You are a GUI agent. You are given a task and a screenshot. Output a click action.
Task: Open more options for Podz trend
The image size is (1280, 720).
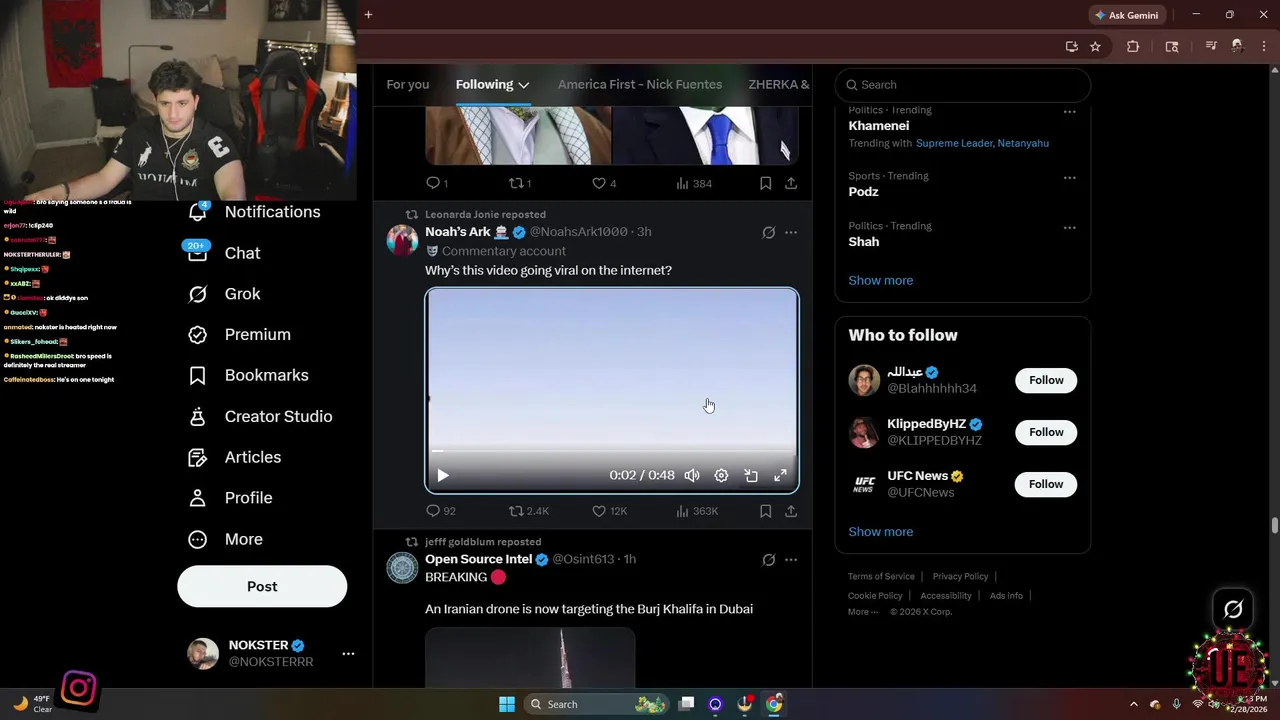tap(1069, 178)
